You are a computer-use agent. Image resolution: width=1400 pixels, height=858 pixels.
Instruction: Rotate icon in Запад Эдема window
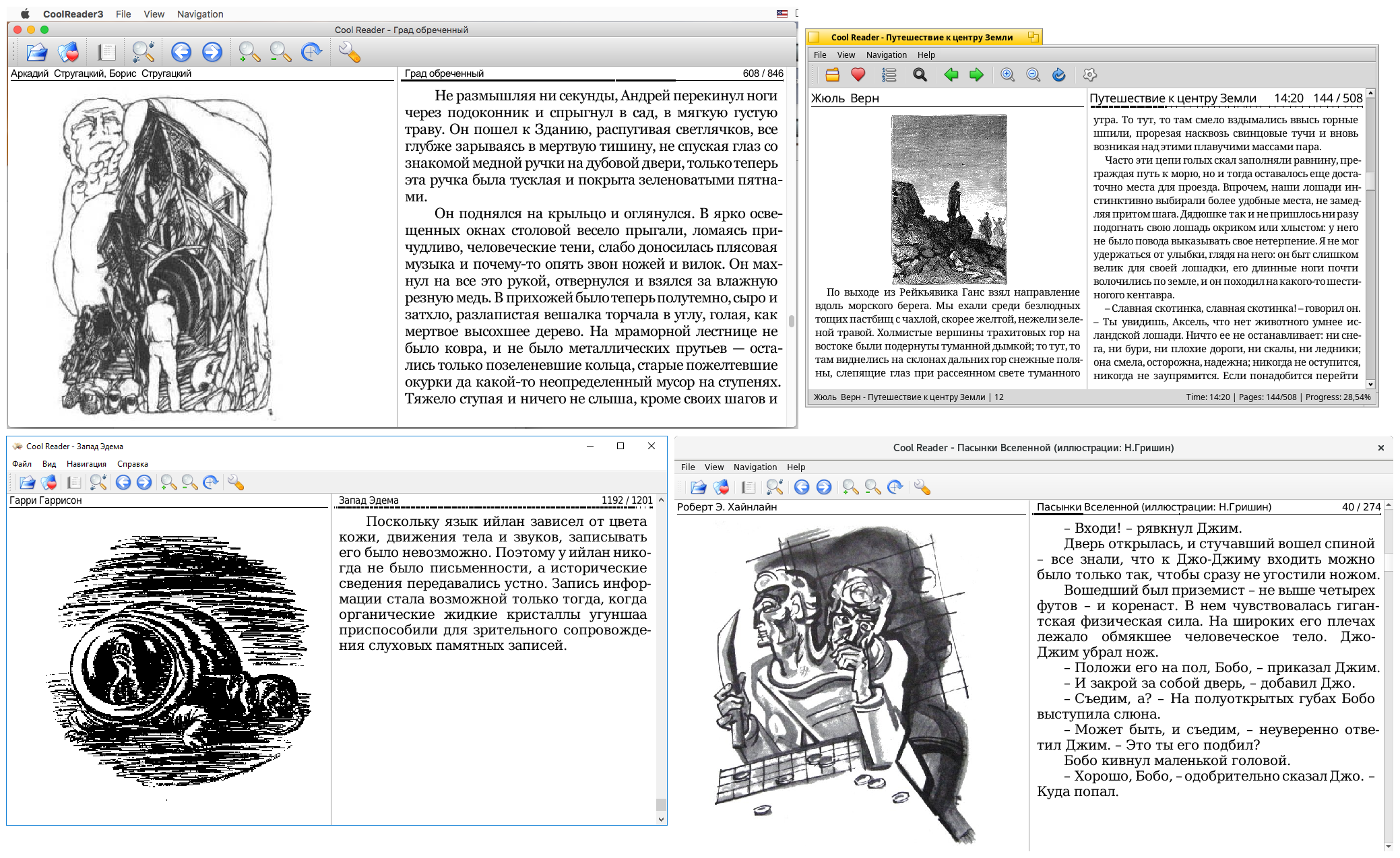[x=211, y=482]
